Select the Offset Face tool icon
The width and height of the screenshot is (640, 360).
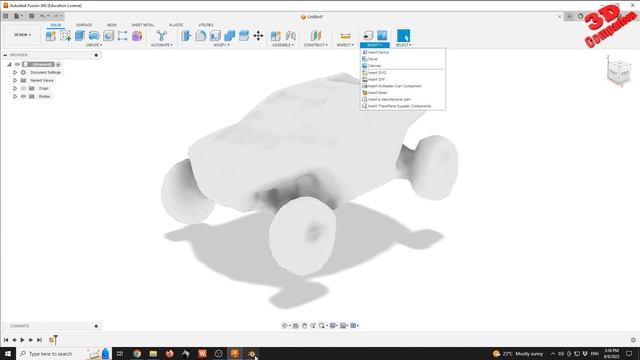pyautogui.click(x=244, y=36)
